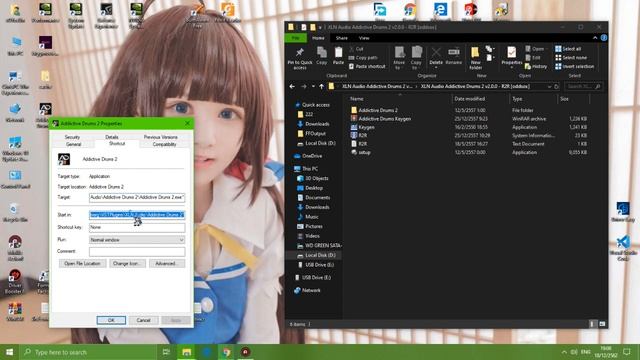
Task: Collapse the Explorer ribbon with chevron
Action: (595, 38)
